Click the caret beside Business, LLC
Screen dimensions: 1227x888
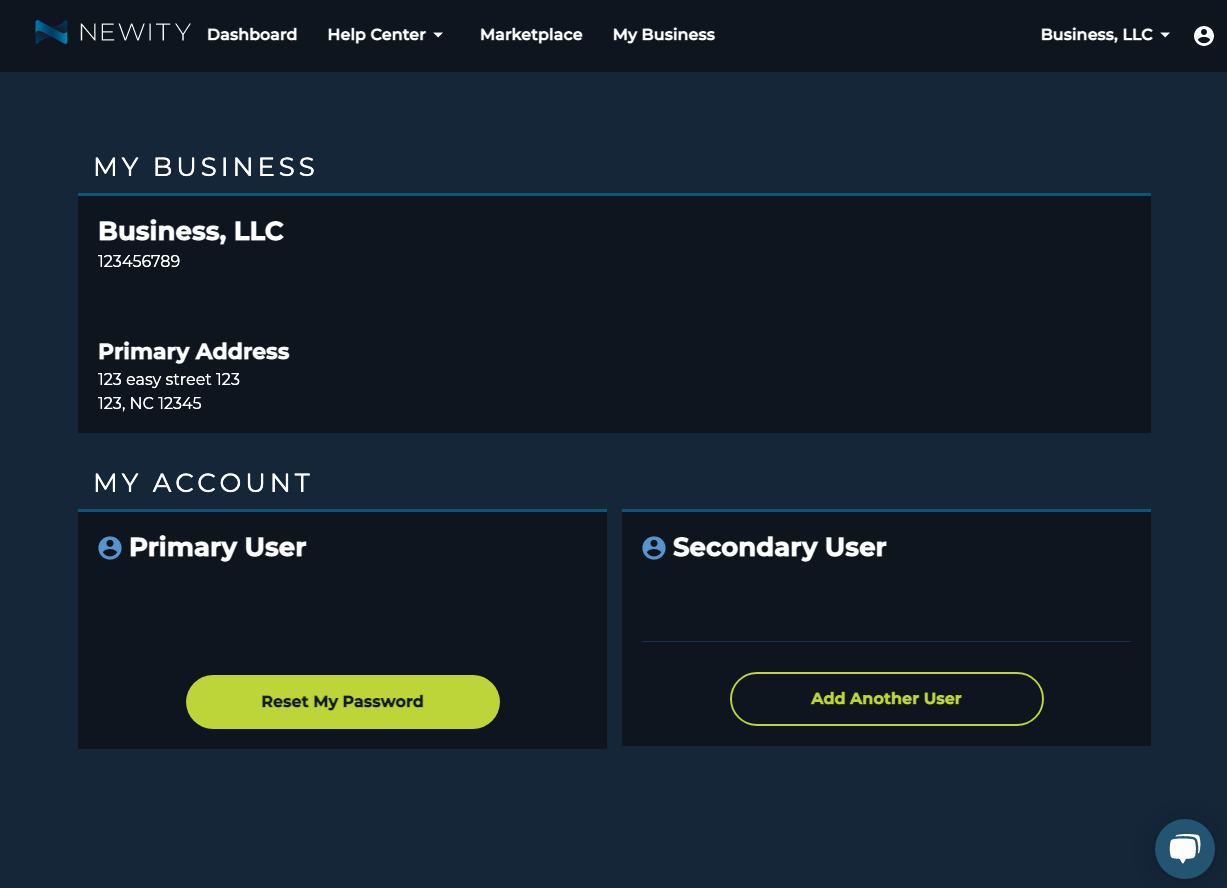pos(1165,35)
